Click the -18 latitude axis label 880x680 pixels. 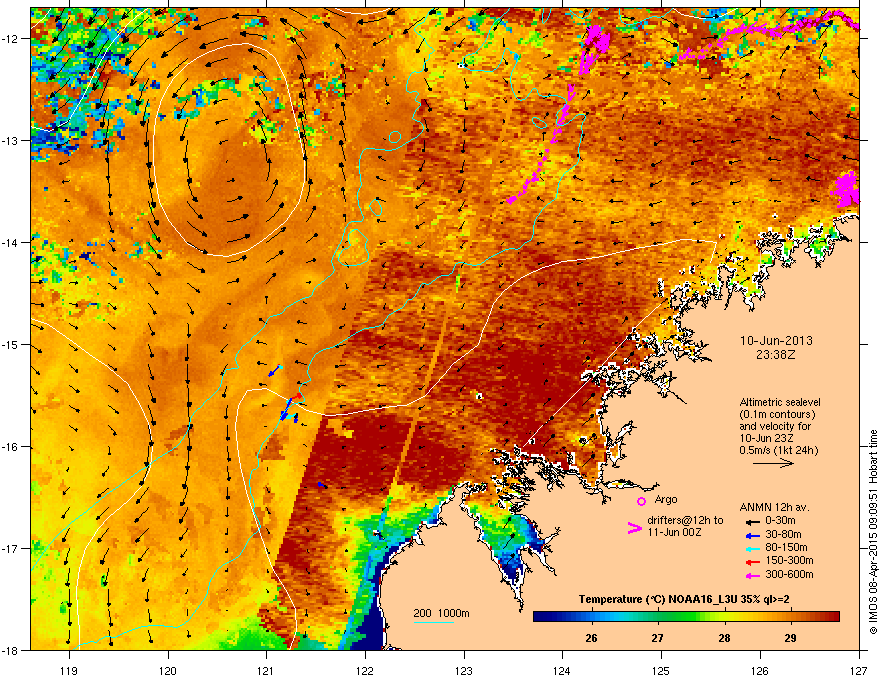pos(10,650)
